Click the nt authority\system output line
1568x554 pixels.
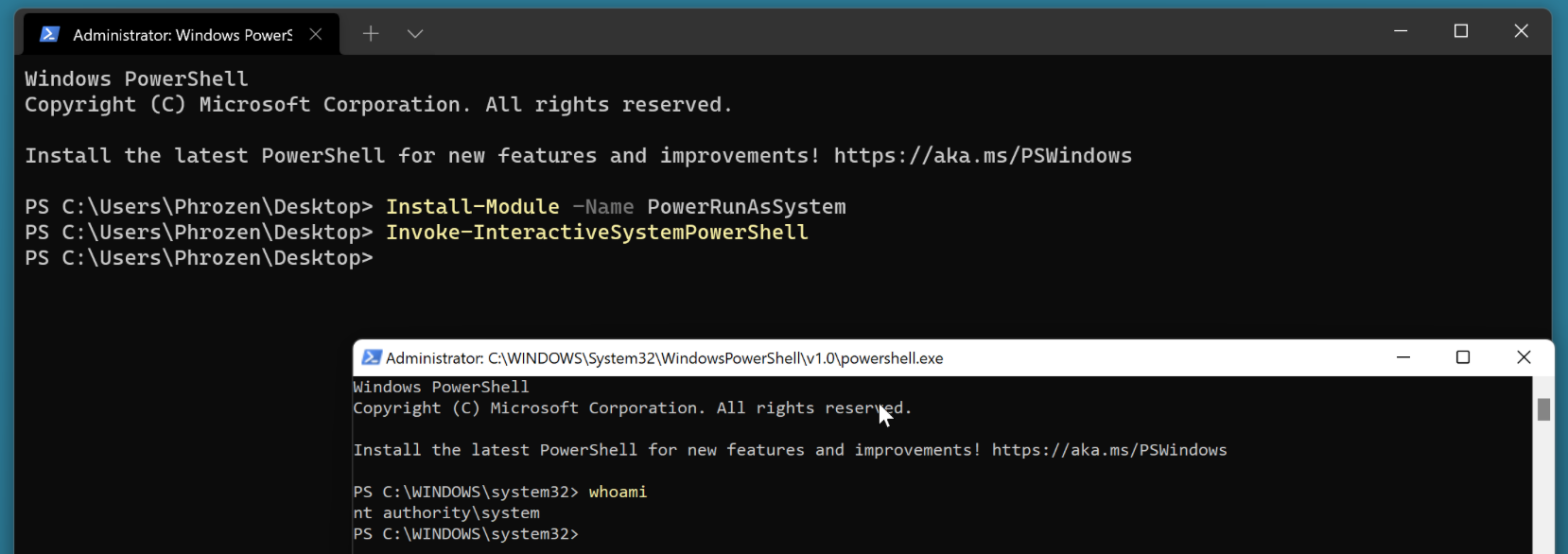(x=446, y=513)
